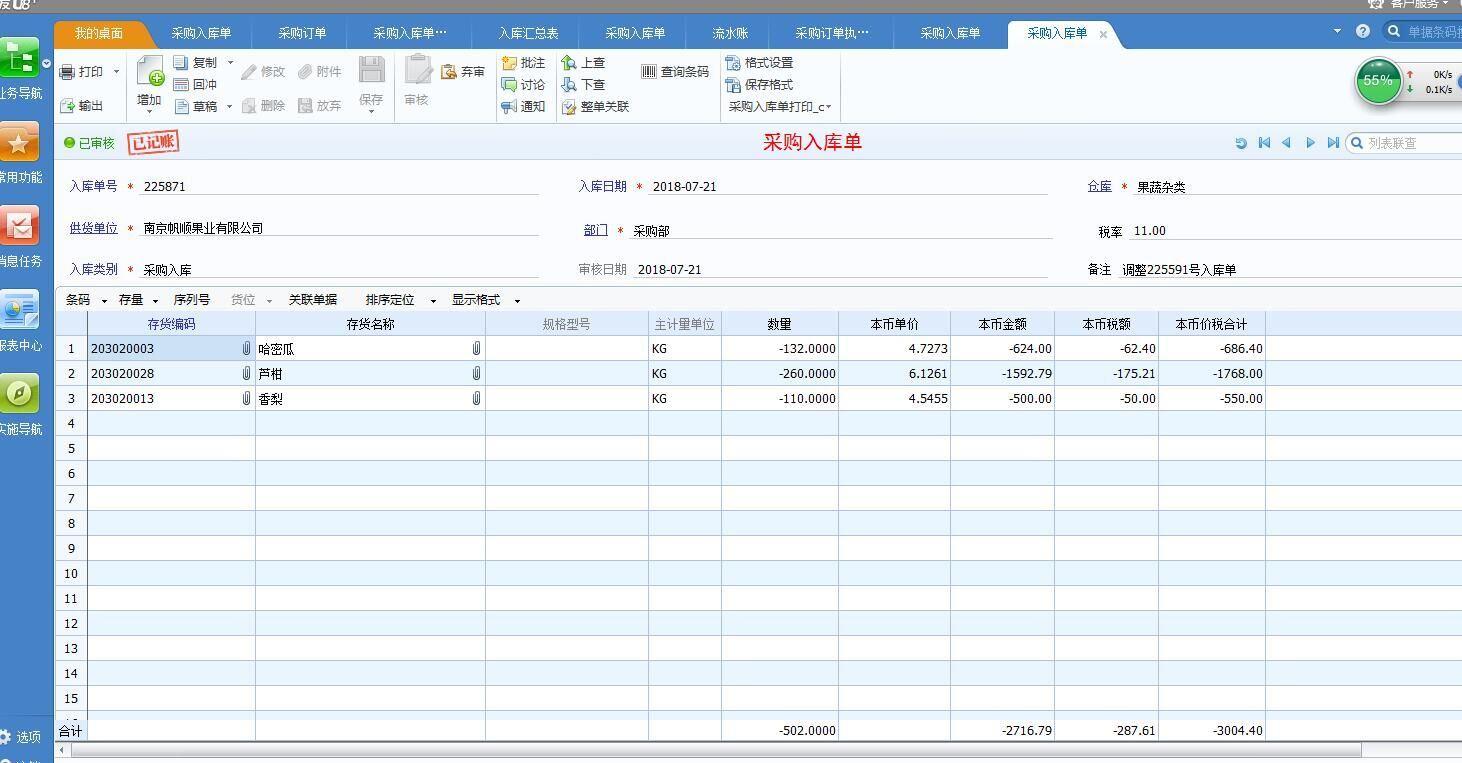Switch to the 采购订单执… tab
This screenshot has height=763, width=1462.
tap(832, 34)
